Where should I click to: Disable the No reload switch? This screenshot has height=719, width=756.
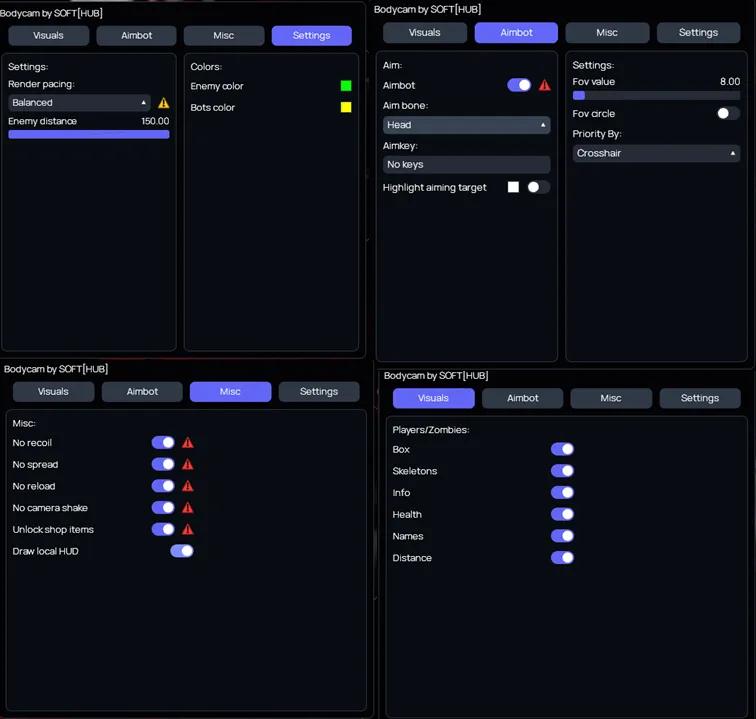pyautogui.click(x=163, y=486)
